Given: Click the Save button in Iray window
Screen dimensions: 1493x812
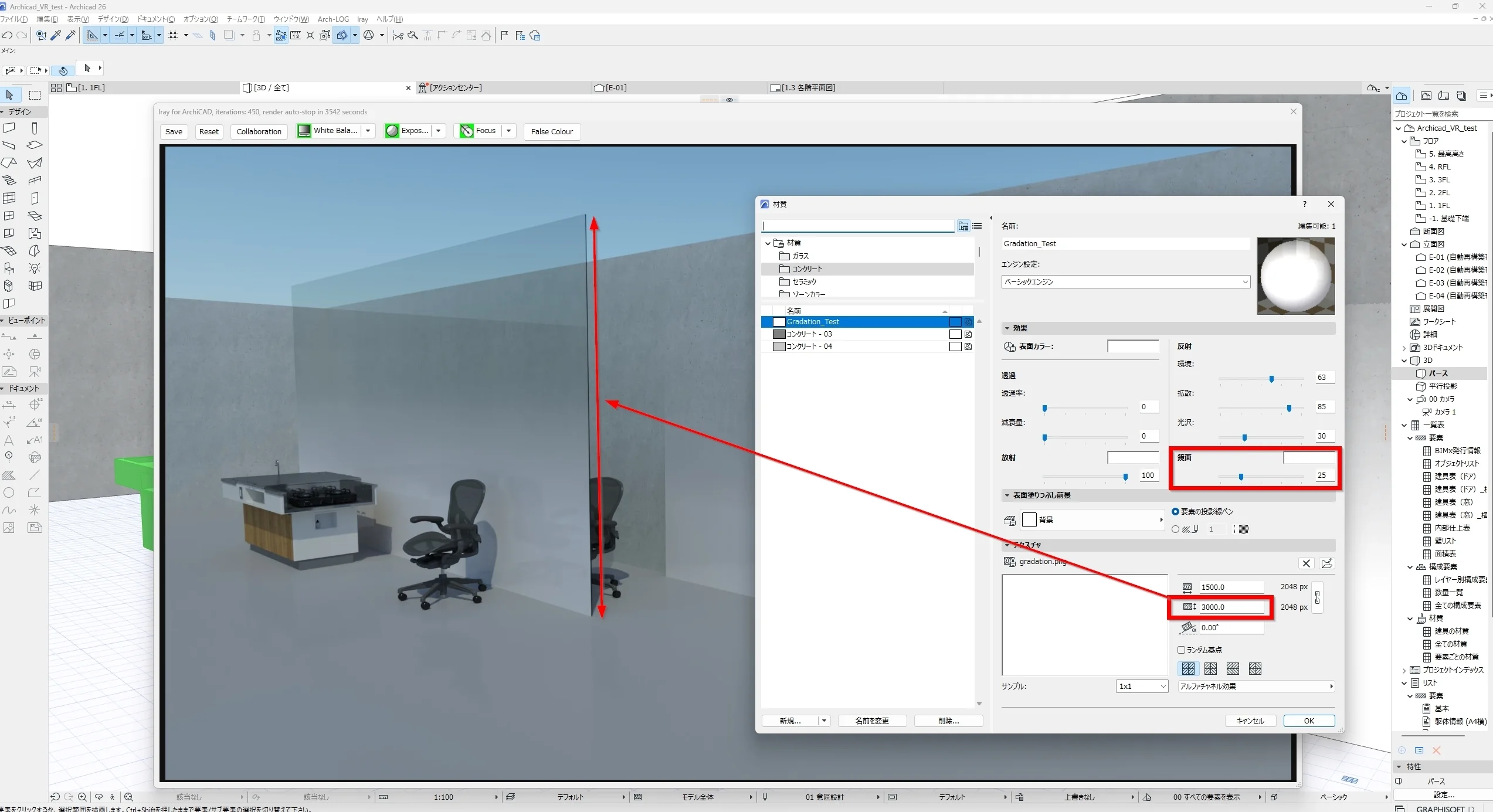Looking at the screenshot, I should pyautogui.click(x=174, y=131).
